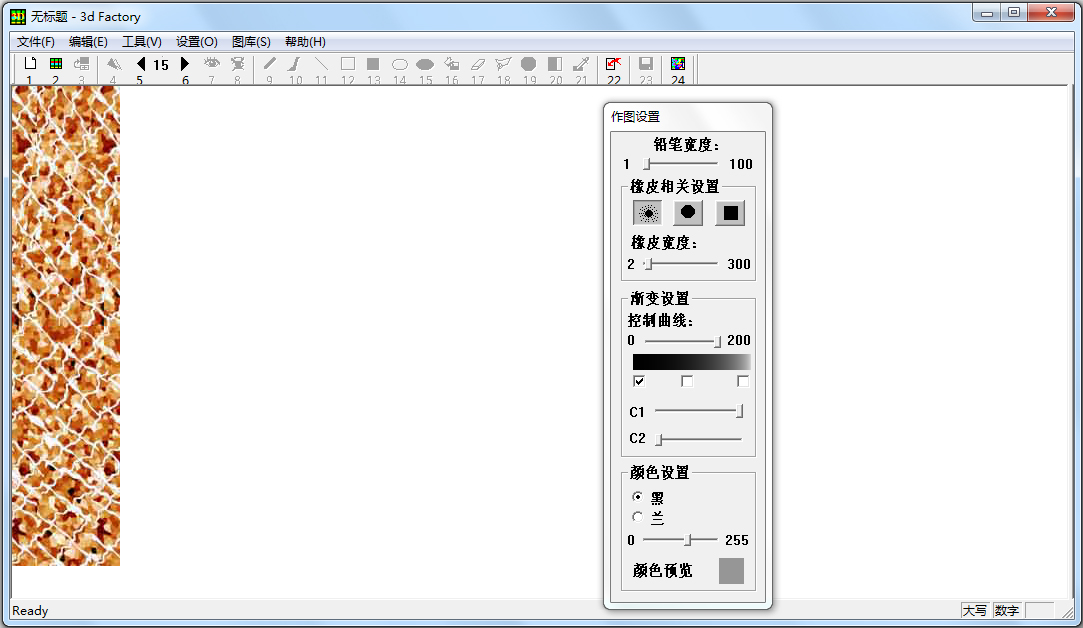Click the C1 slider handle
1083x628 pixels.
[740, 412]
